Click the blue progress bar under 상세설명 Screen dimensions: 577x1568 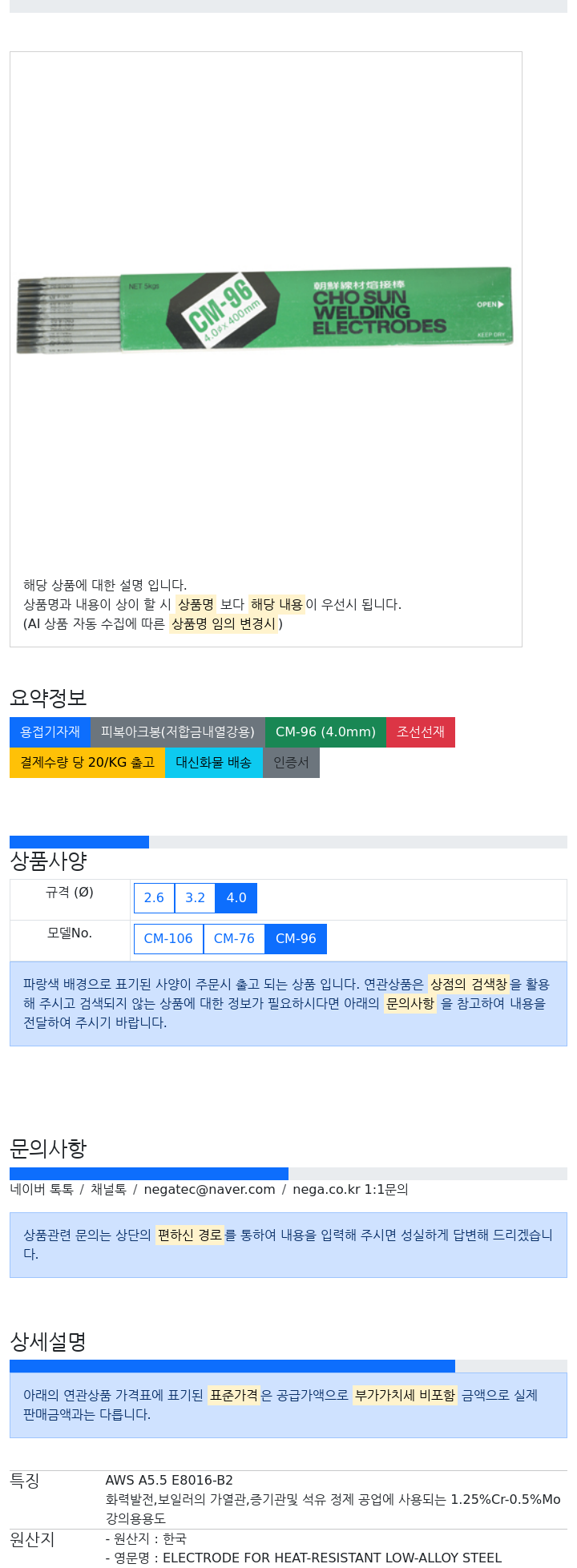(x=232, y=1366)
